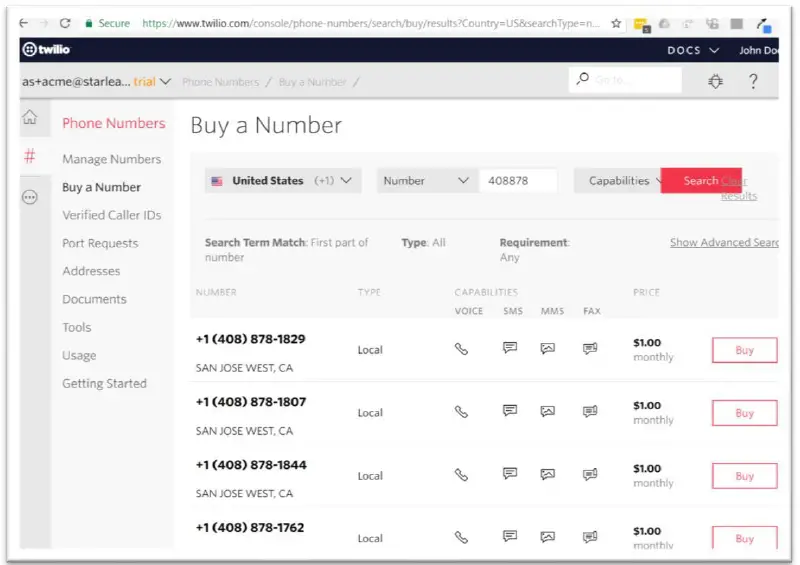Open the United States country dropdown

point(283,181)
